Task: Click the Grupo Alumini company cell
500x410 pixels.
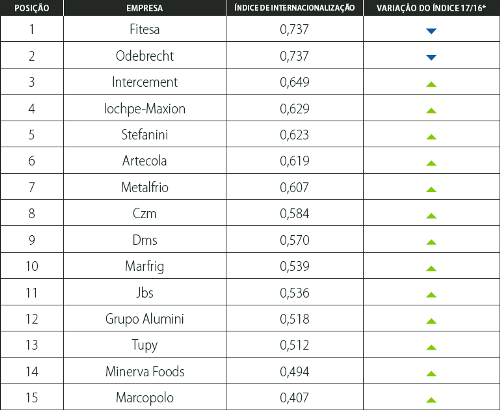Action: pyautogui.click(x=145, y=319)
